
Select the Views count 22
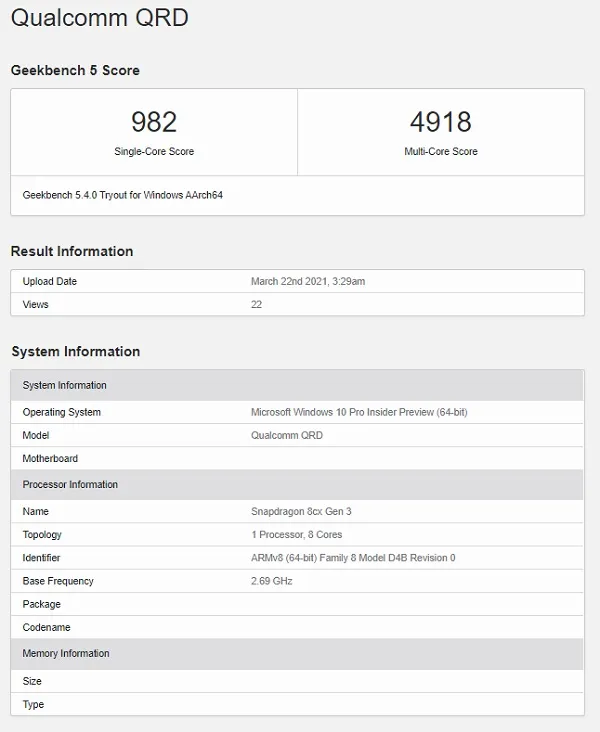pyautogui.click(x=256, y=304)
